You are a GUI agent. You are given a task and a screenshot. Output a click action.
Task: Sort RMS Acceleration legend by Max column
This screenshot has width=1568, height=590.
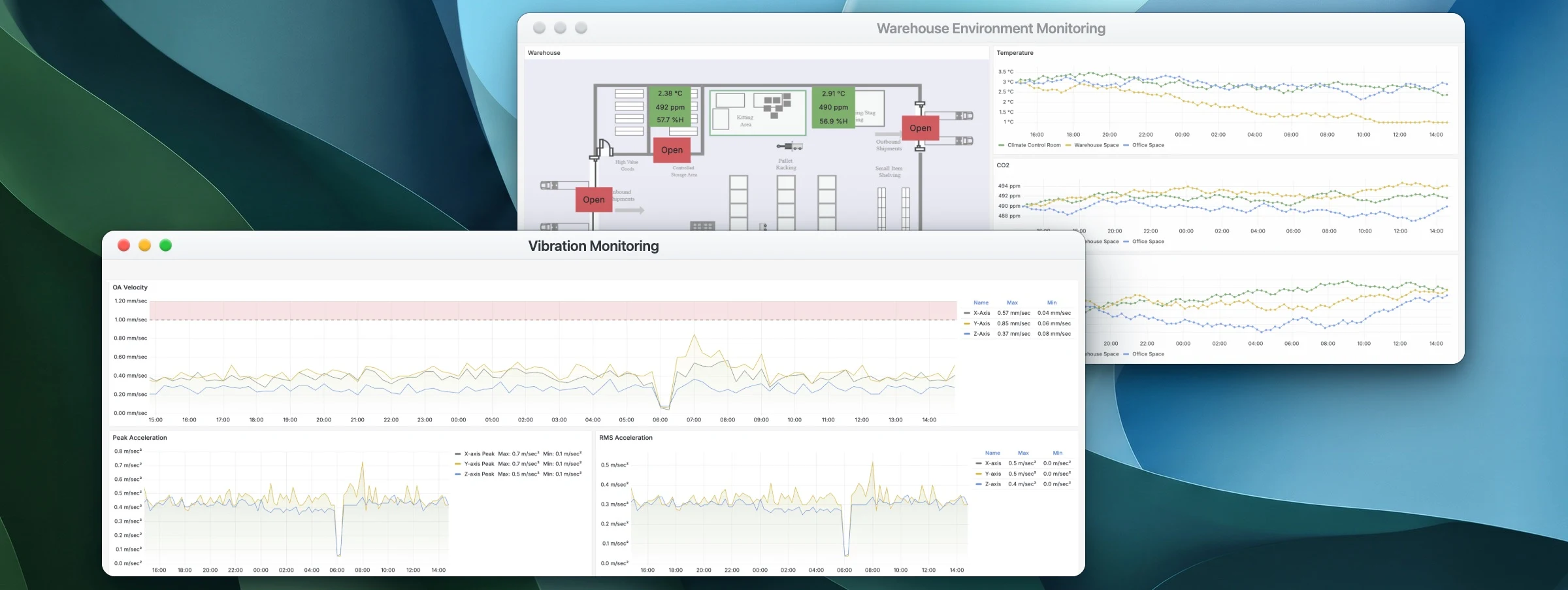click(1023, 453)
